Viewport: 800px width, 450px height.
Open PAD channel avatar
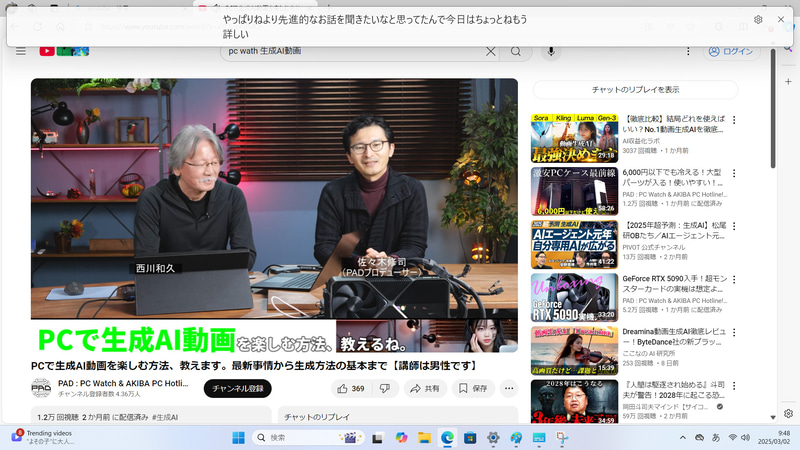click(41, 388)
